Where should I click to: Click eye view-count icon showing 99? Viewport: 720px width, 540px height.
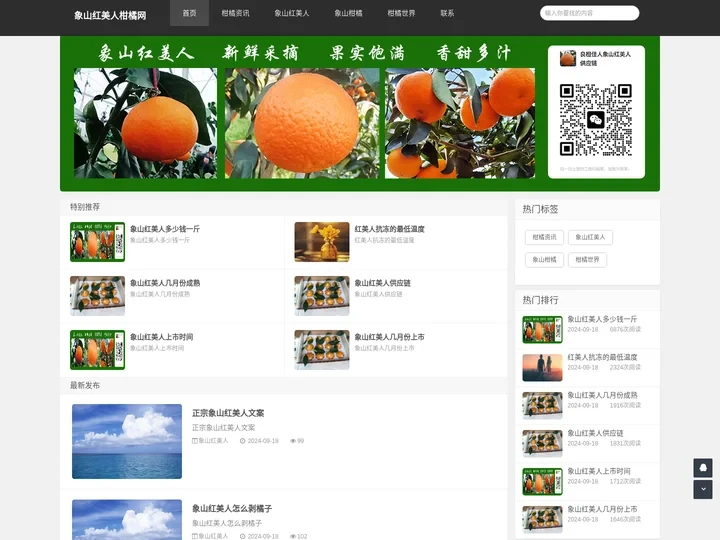tap(292, 441)
